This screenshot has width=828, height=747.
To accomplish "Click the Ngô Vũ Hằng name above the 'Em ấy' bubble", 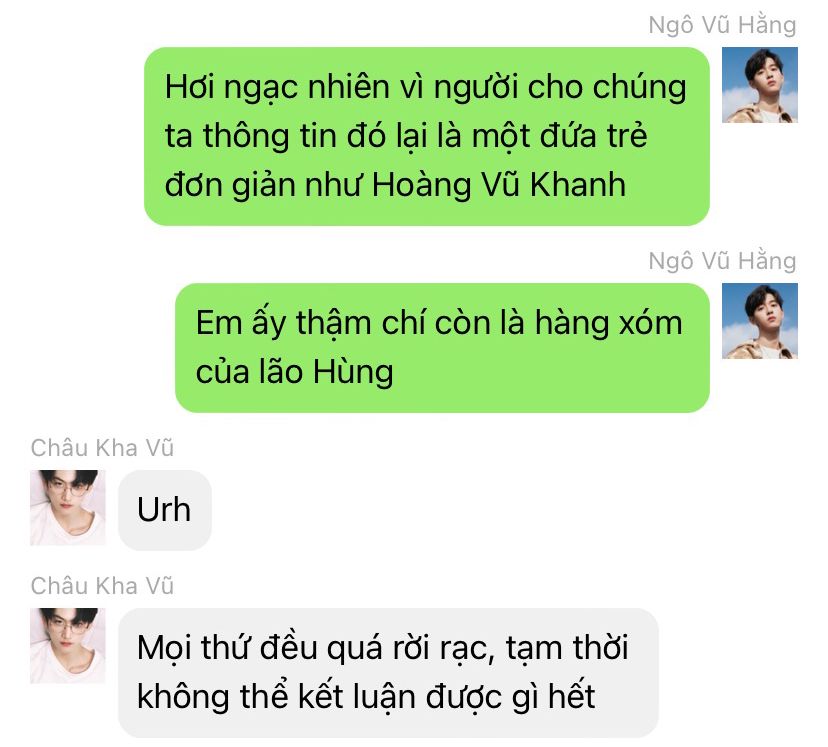I will point(722,261).
